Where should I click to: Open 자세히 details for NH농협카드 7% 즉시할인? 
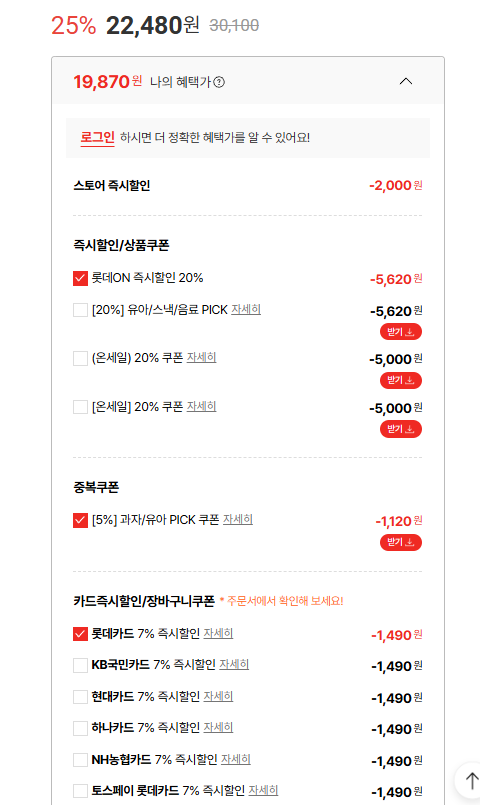(x=236, y=759)
